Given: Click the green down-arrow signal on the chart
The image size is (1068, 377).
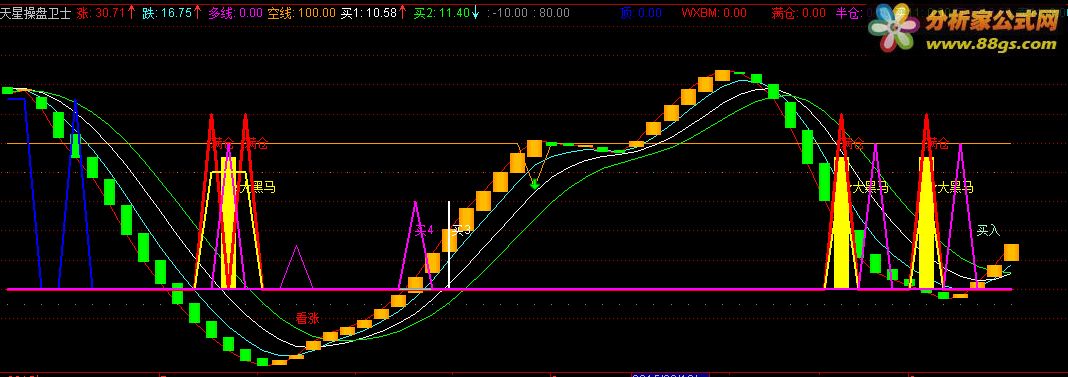Looking at the screenshot, I should (x=535, y=183).
